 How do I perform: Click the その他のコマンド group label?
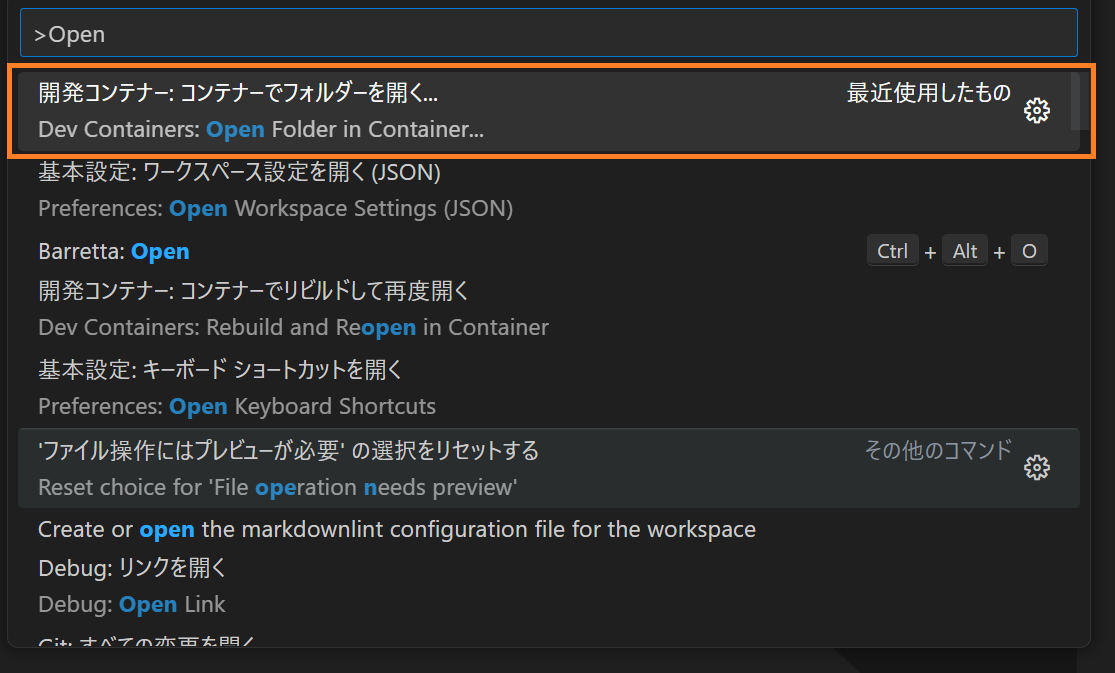[x=937, y=450]
